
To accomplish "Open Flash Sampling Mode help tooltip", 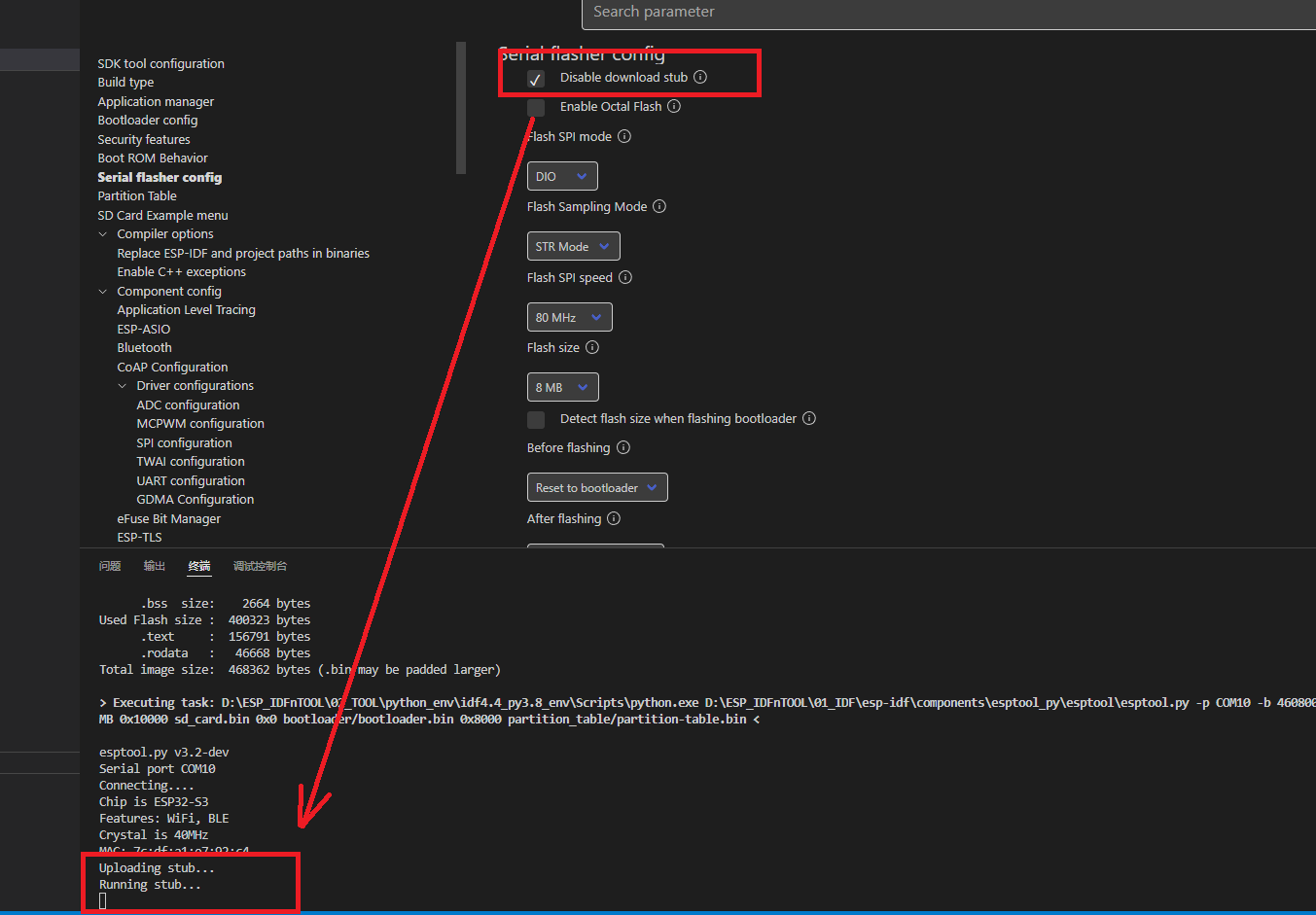I will point(658,206).
